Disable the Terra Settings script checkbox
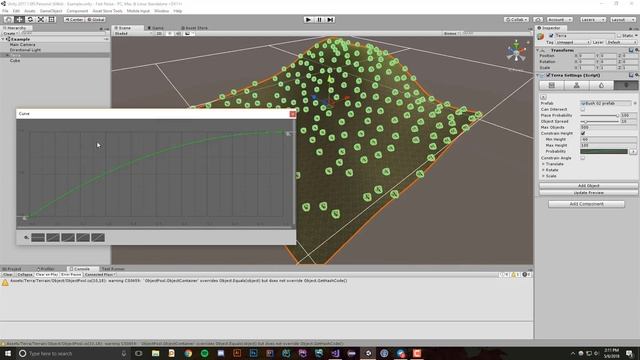Image resolution: width=640 pixels, height=360 pixels. coord(548,76)
